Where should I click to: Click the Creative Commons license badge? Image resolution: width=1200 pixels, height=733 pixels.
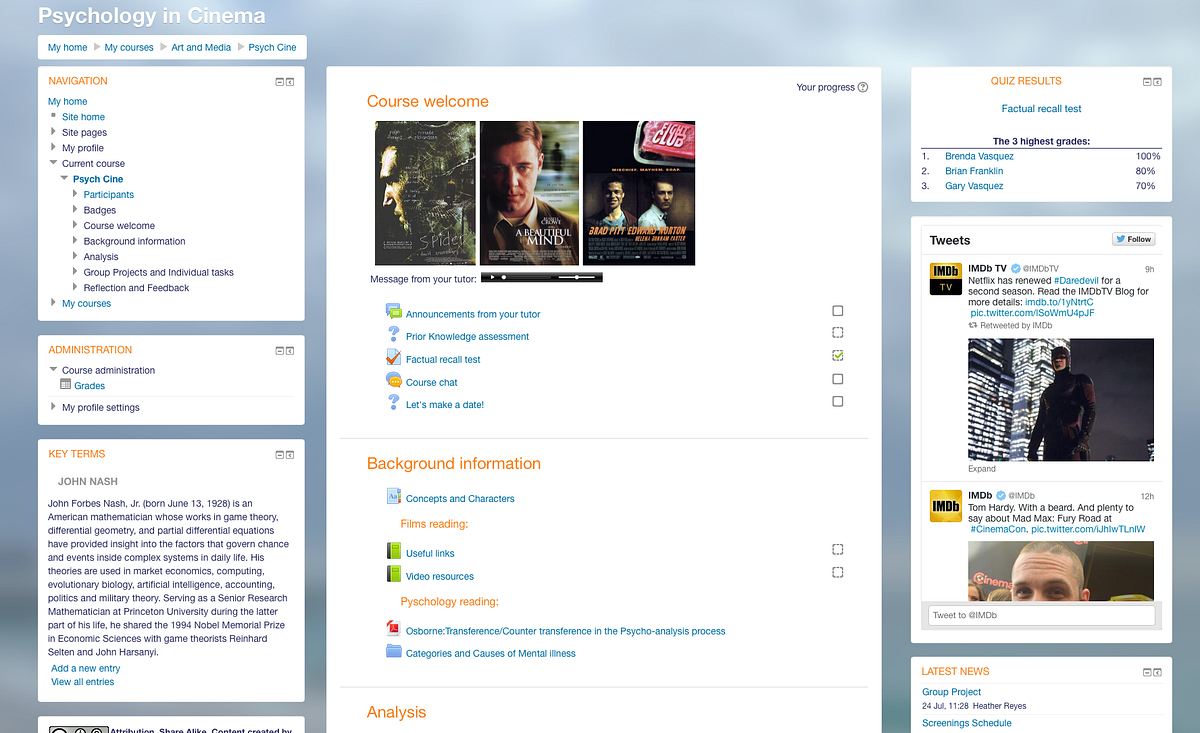78,728
